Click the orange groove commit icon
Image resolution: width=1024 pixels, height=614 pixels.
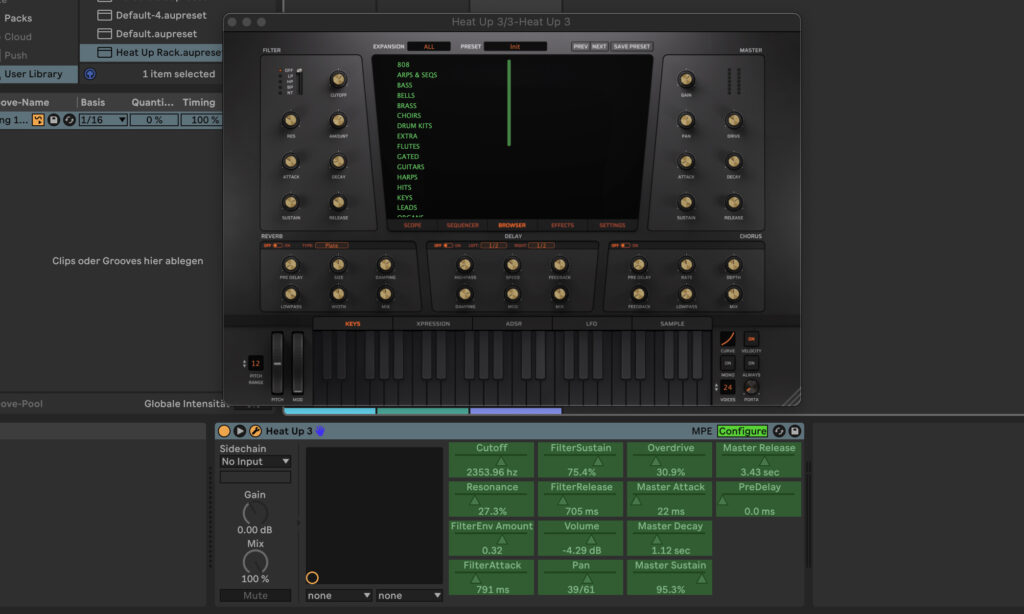coord(38,120)
